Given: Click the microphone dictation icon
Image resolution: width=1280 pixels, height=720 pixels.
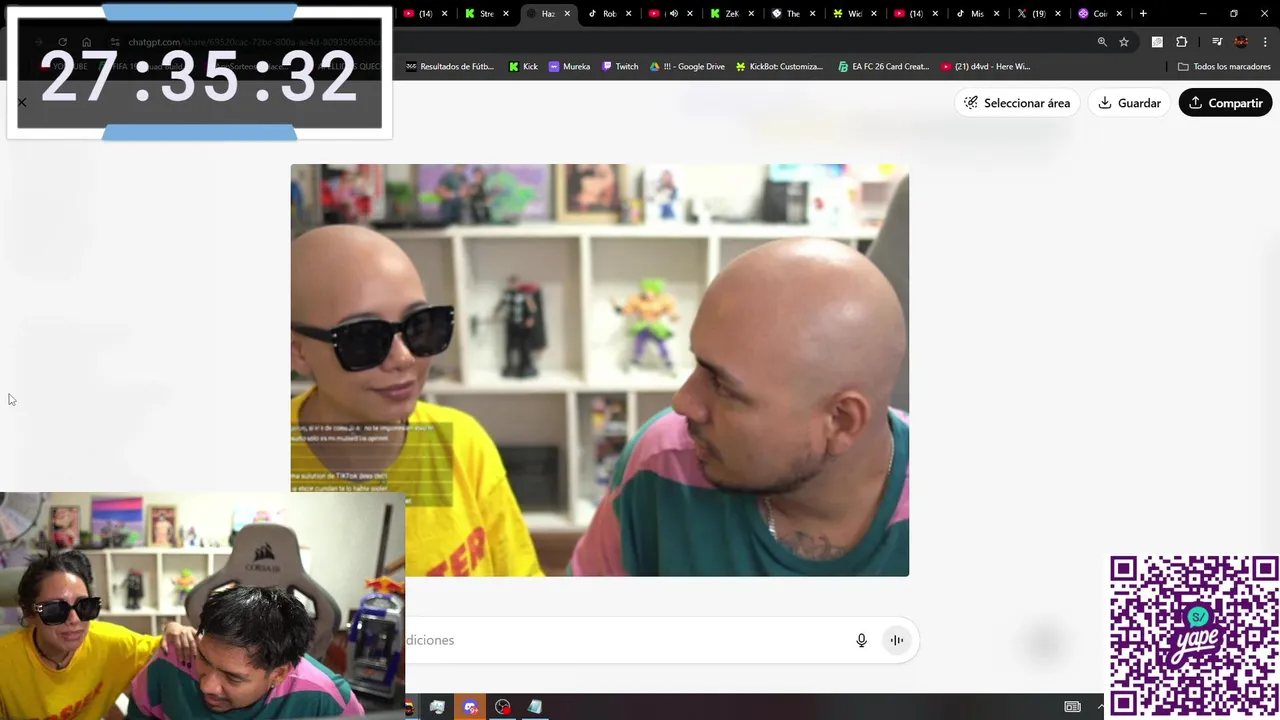Looking at the screenshot, I should (x=861, y=640).
